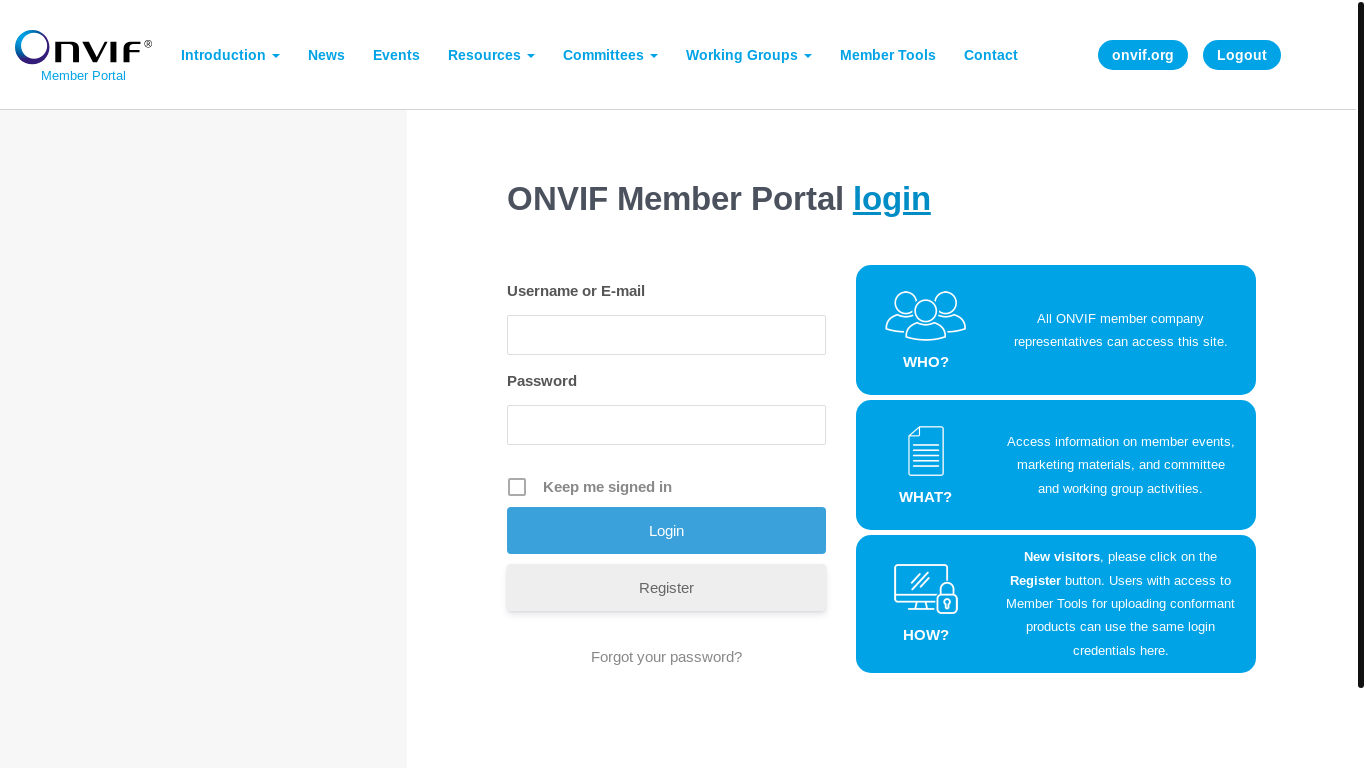This screenshot has height=768, width=1366.
Task: Click the WHO? card heading
Action: click(x=926, y=362)
